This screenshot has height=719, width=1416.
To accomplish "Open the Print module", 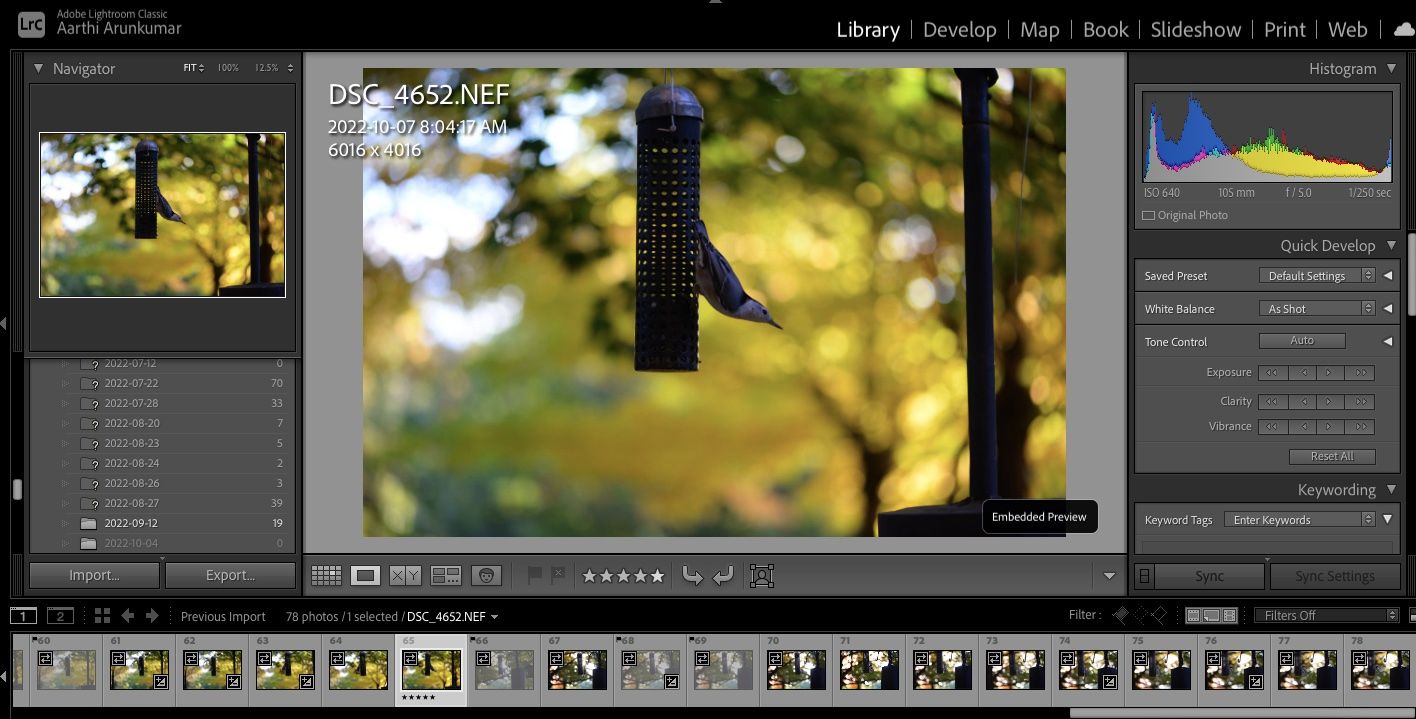I will (1285, 30).
